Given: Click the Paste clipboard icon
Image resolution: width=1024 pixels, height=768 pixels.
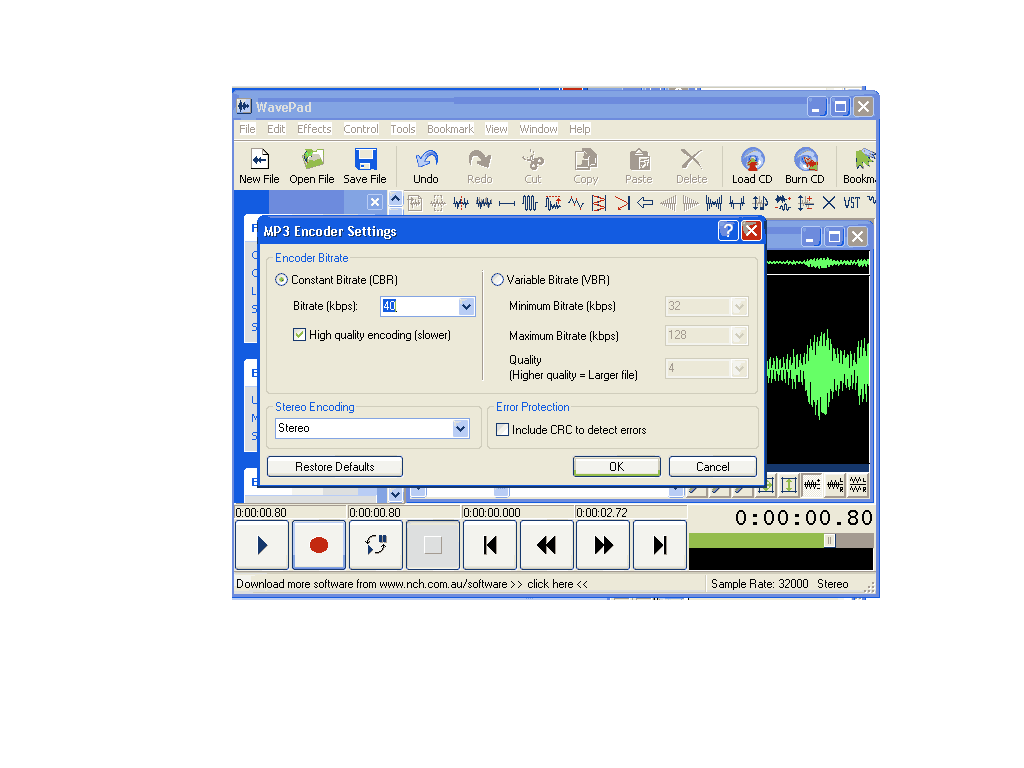Looking at the screenshot, I should click(x=639, y=166).
